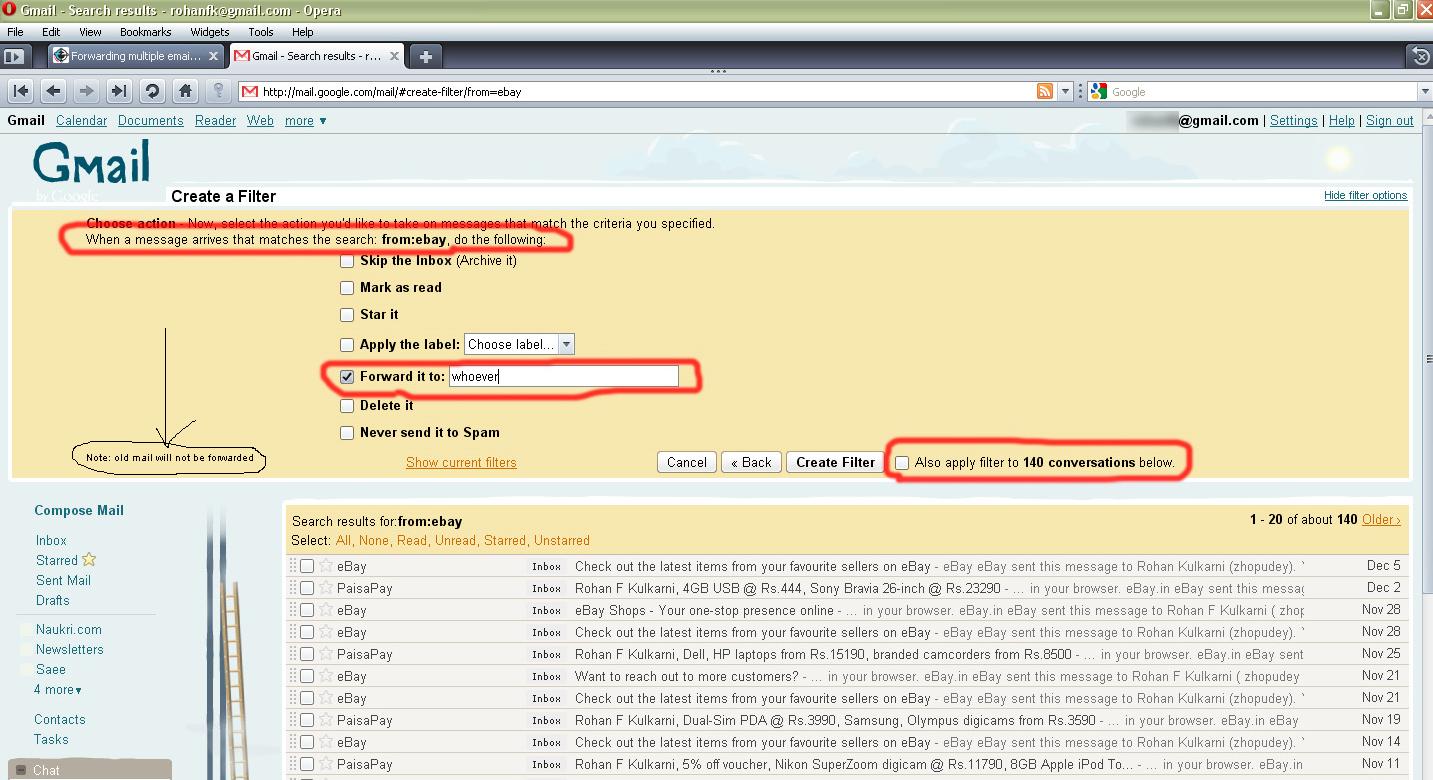Enable Never send it to Spam
This screenshot has height=780, width=1433.
point(347,433)
